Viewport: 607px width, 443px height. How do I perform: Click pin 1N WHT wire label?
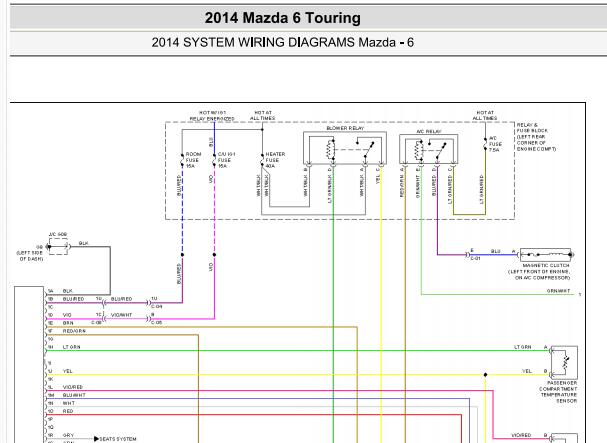(x=69, y=403)
